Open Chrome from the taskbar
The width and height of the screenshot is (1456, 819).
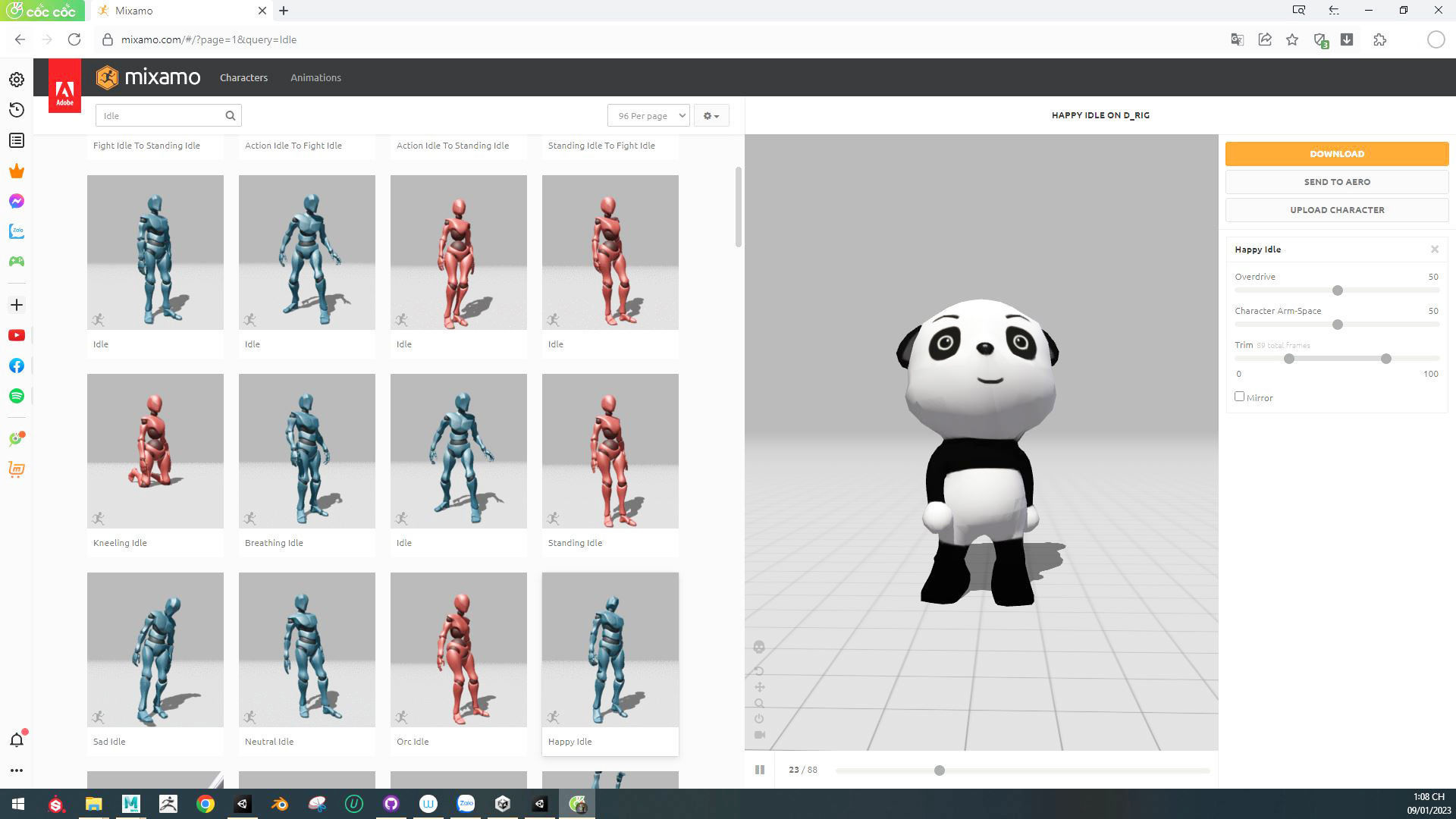pyautogui.click(x=206, y=804)
